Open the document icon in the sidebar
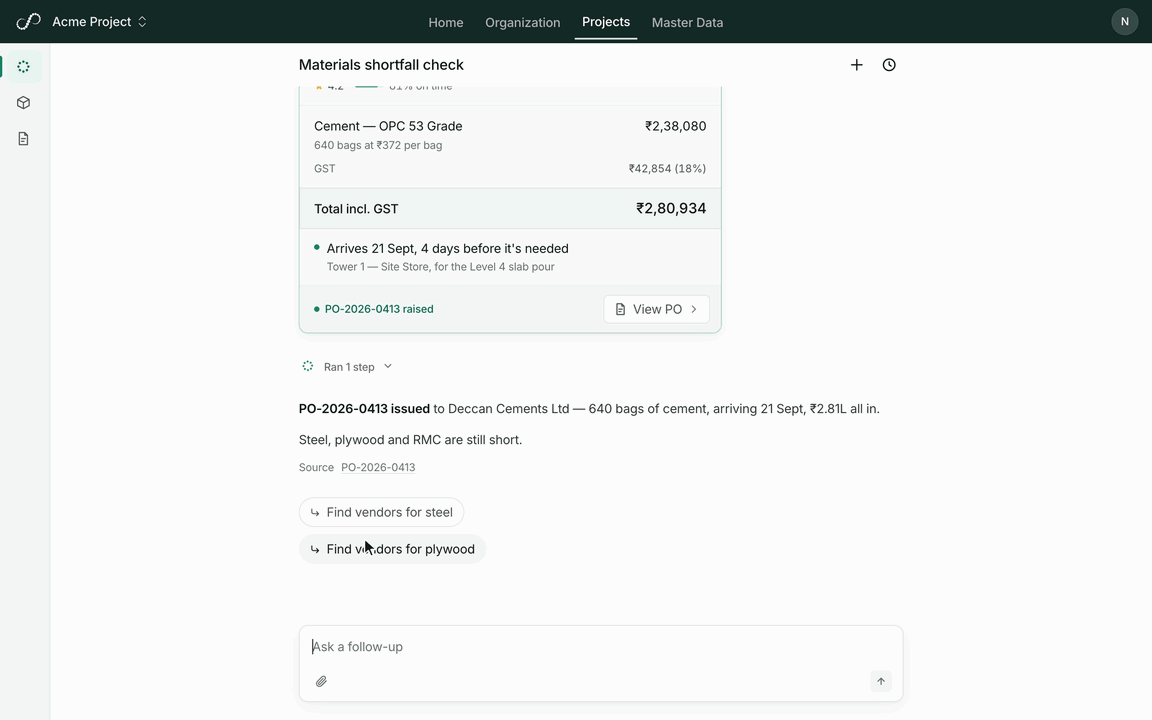 [24, 139]
